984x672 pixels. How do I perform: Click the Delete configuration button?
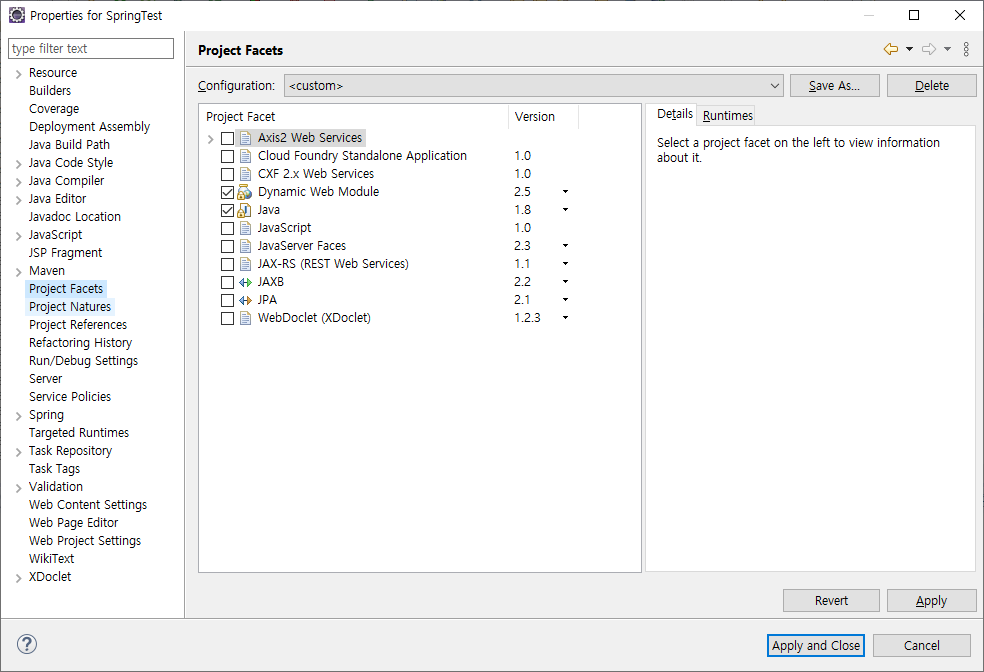click(931, 85)
